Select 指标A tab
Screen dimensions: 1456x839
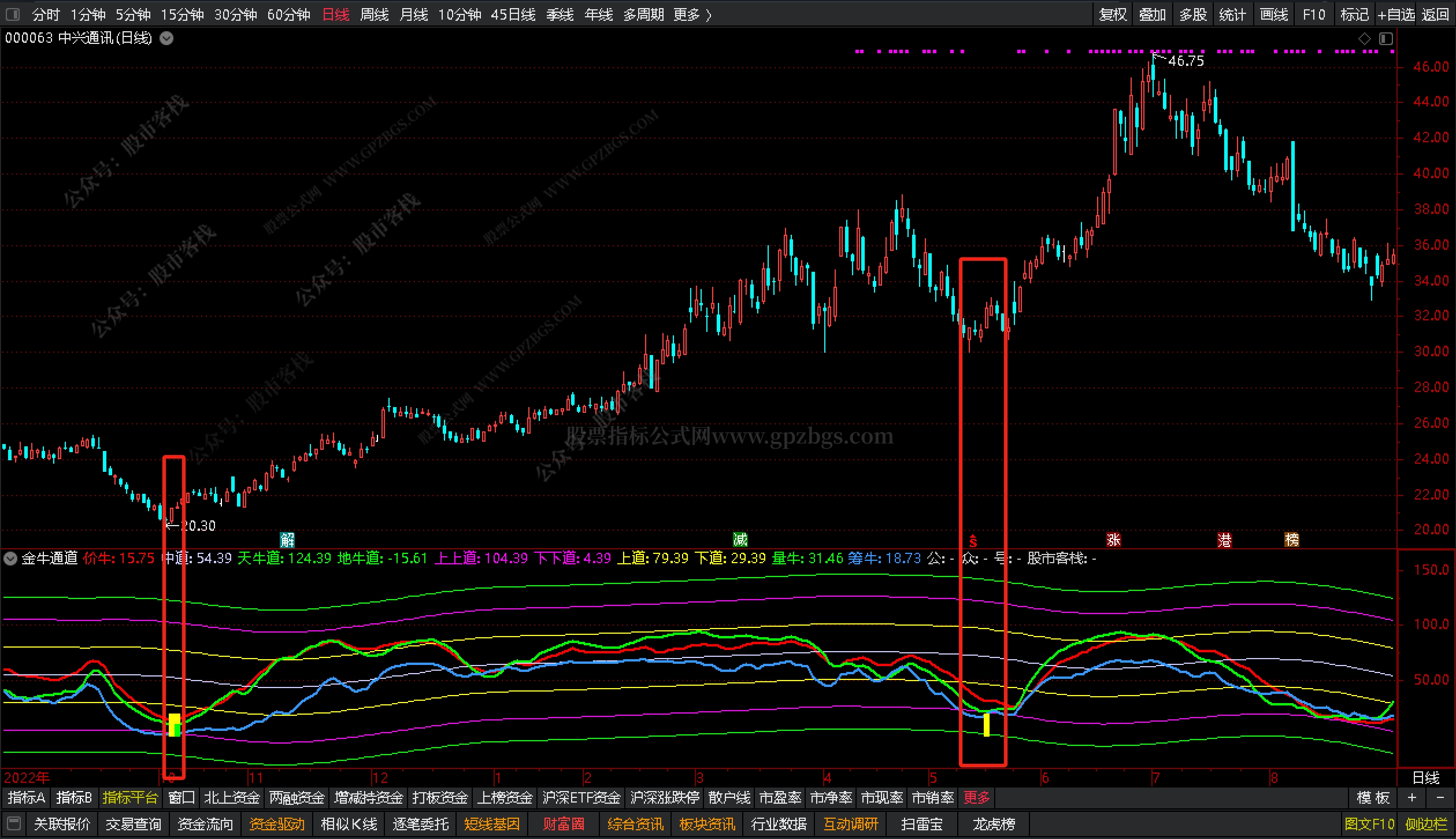coord(27,798)
